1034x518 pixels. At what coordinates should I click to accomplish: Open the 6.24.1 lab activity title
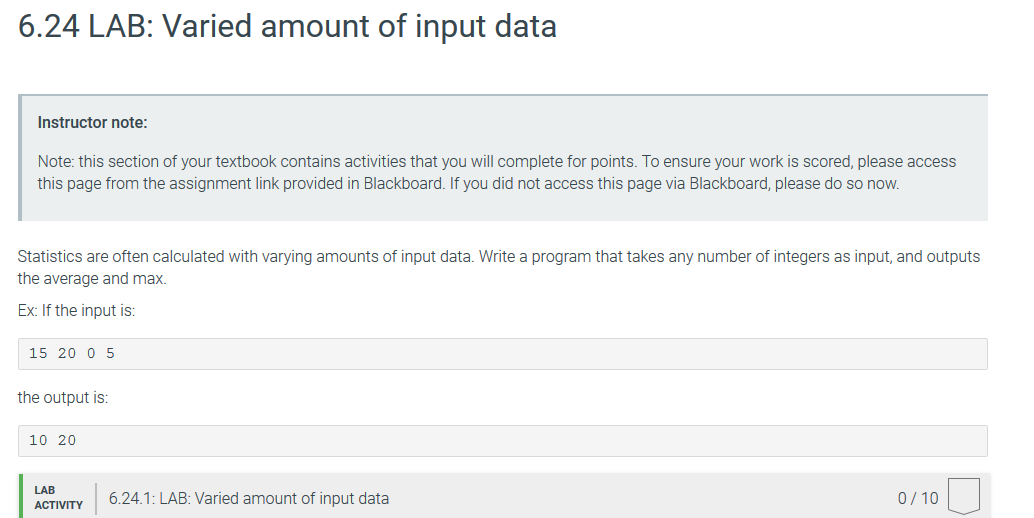(x=249, y=498)
